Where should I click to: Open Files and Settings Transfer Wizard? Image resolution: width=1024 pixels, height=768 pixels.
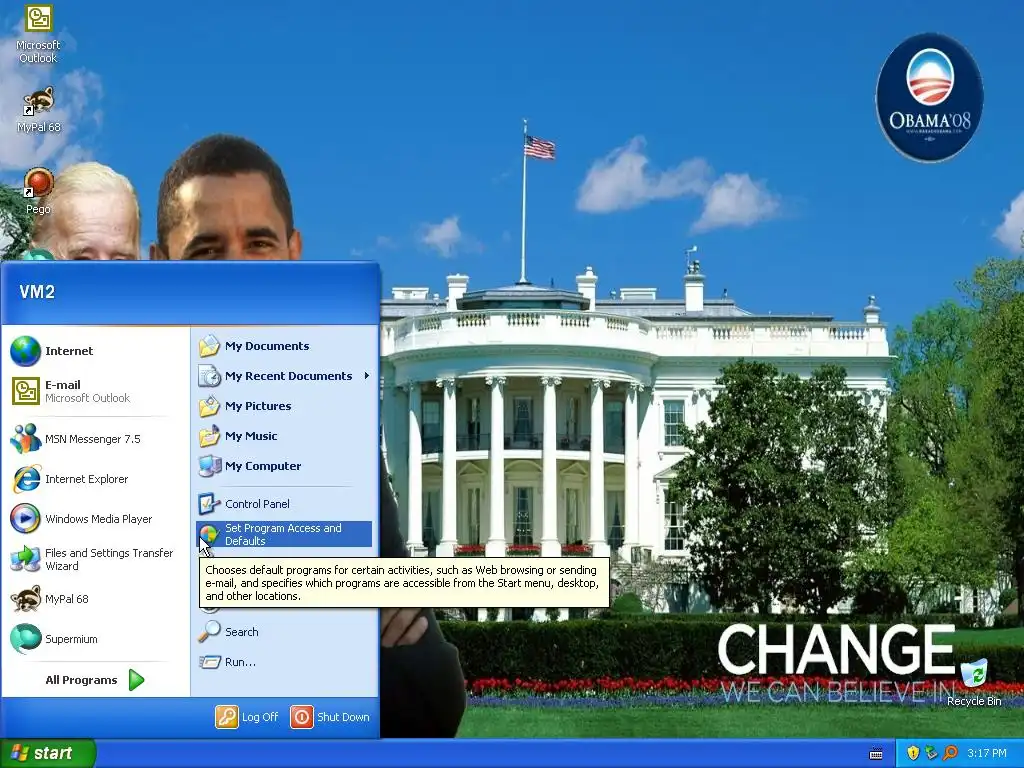pyautogui.click(x=95, y=559)
